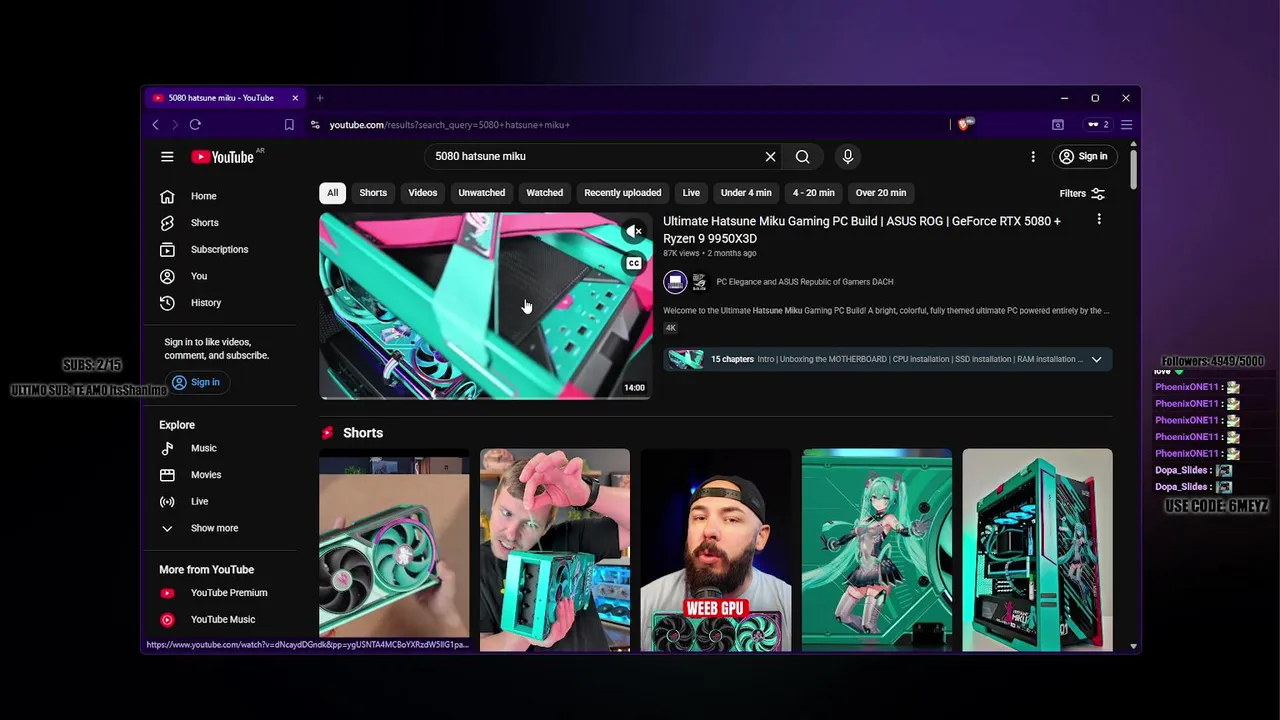
Task: Open the Filters panel
Action: [x=1082, y=194]
